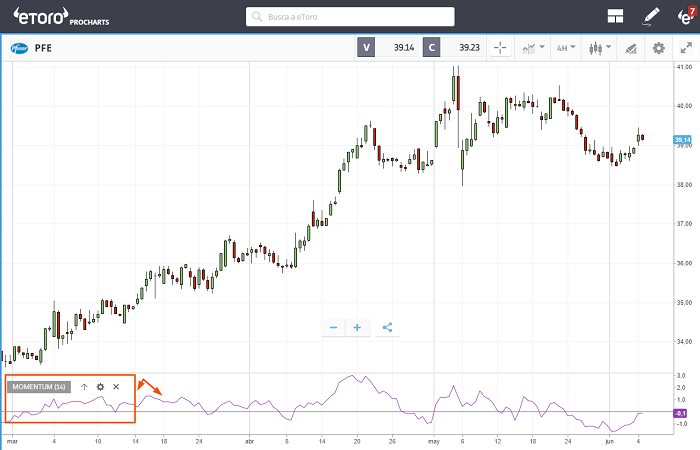
Task: Open chart settings gear icon
Action: click(x=658, y=48)
